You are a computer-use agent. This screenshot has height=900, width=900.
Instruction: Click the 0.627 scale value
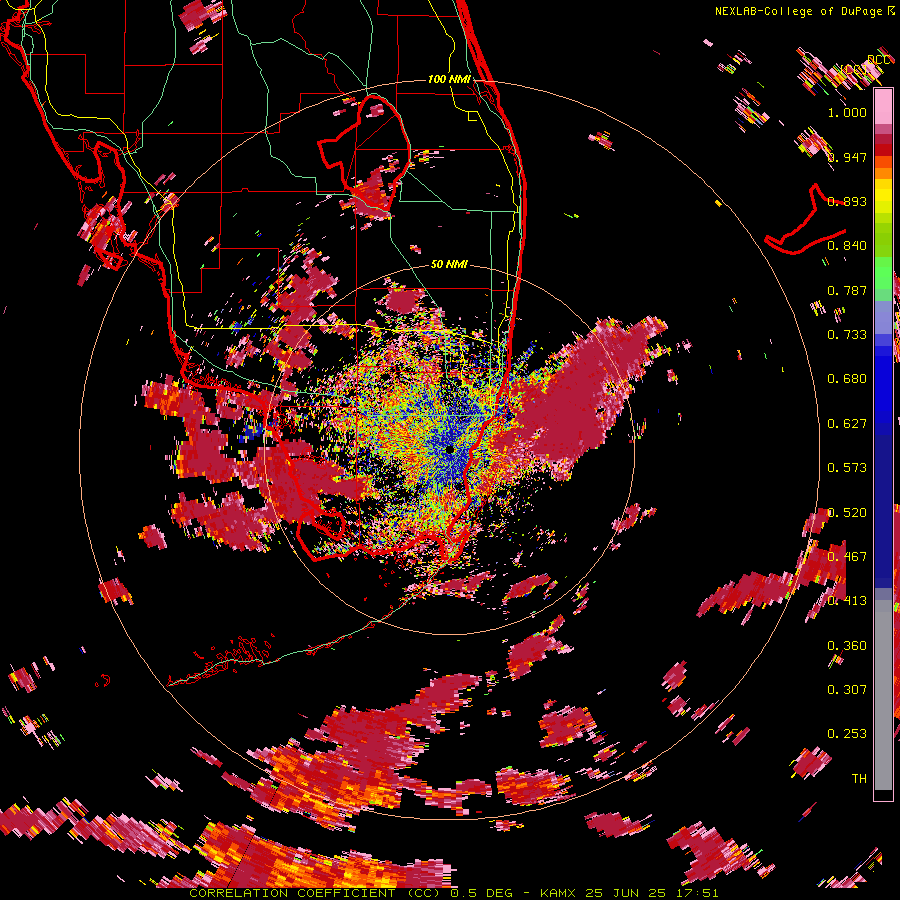[x=847, y=424]
